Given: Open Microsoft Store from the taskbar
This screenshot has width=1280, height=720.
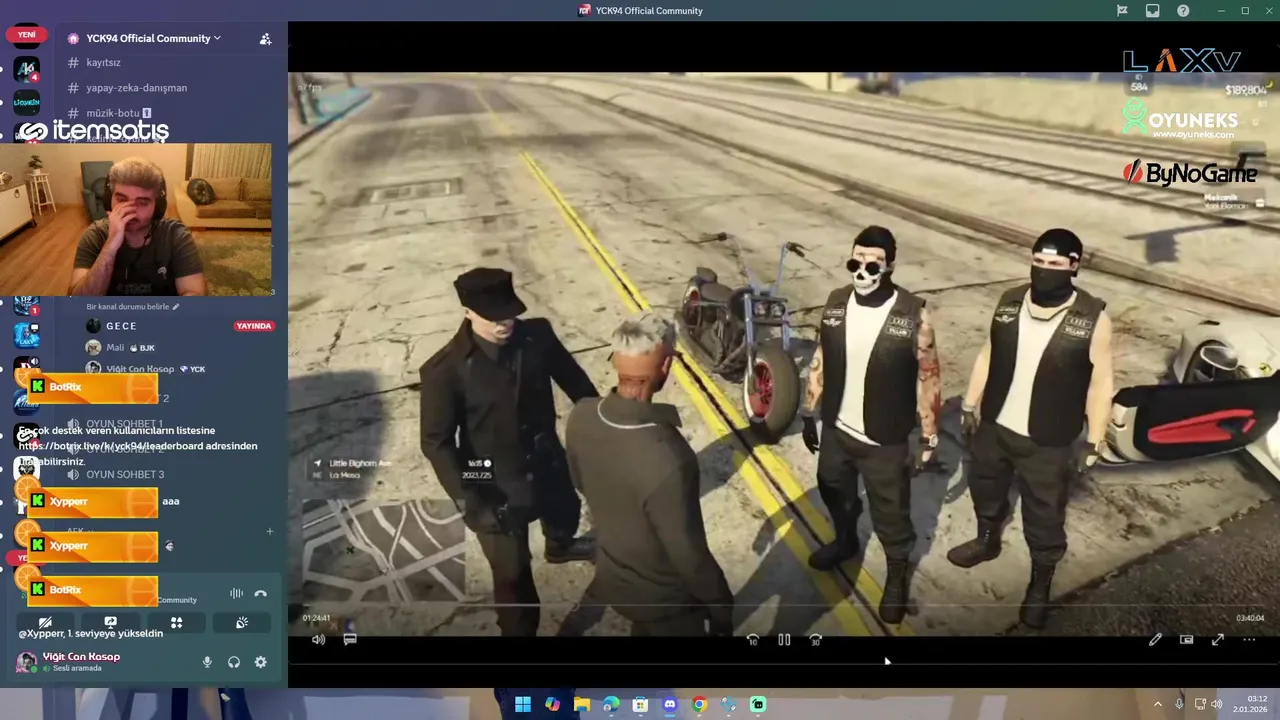Looking at the screenshot, I should coord(640,705).
